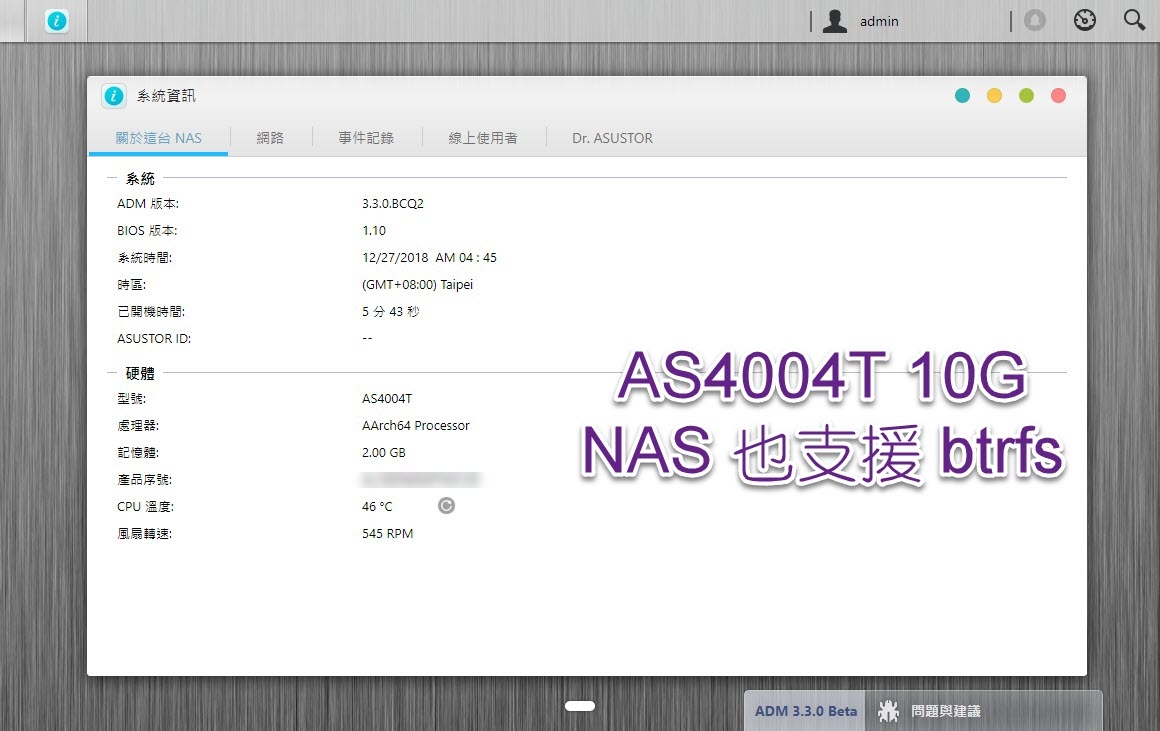This screenshot has width=1160, height=731.
Task: Click fan speed value 545 RPM
Action: [388, 533]
